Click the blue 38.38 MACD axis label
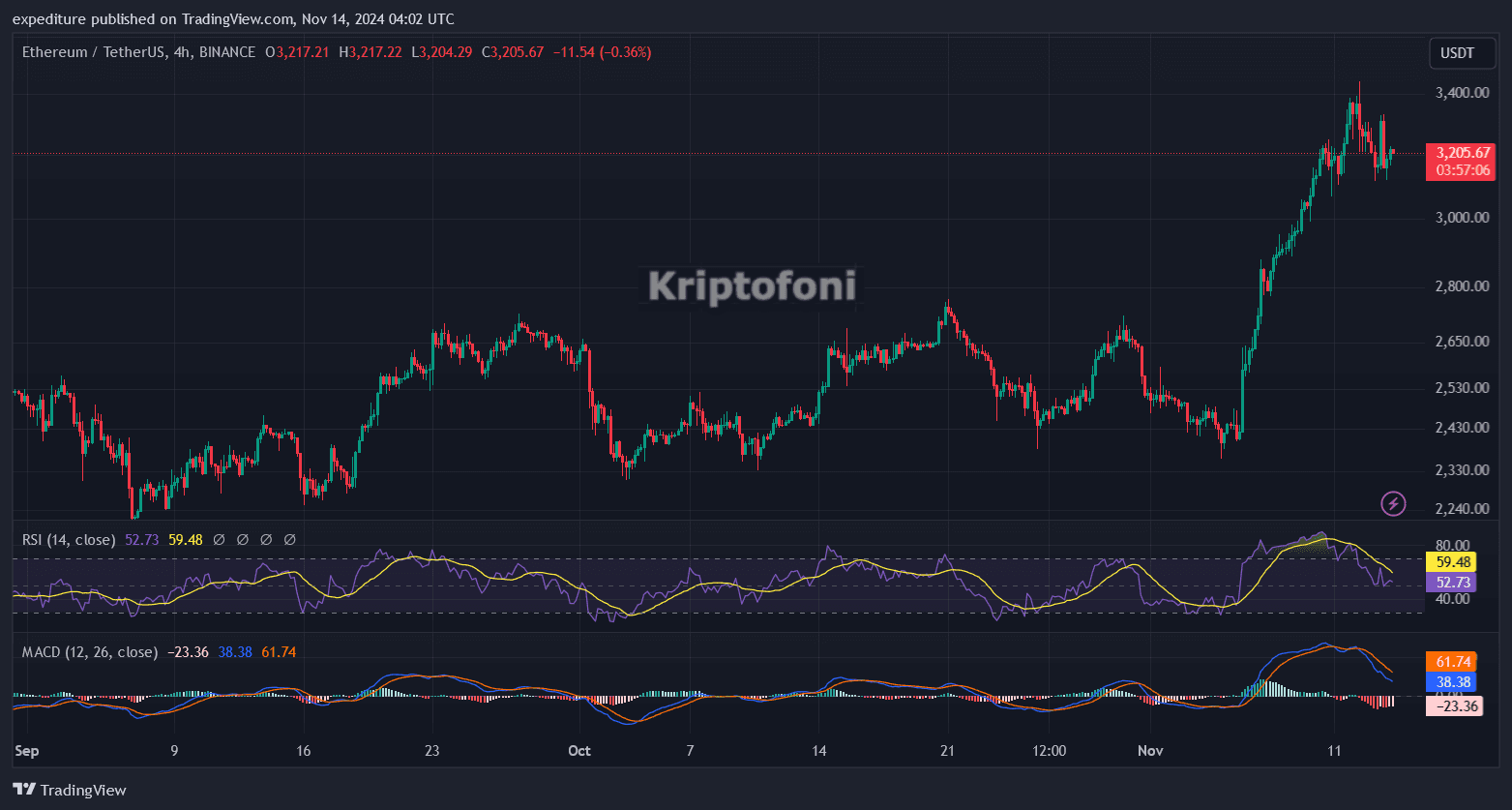This screenshot has height=810, width=1512. click(1453, 682)
